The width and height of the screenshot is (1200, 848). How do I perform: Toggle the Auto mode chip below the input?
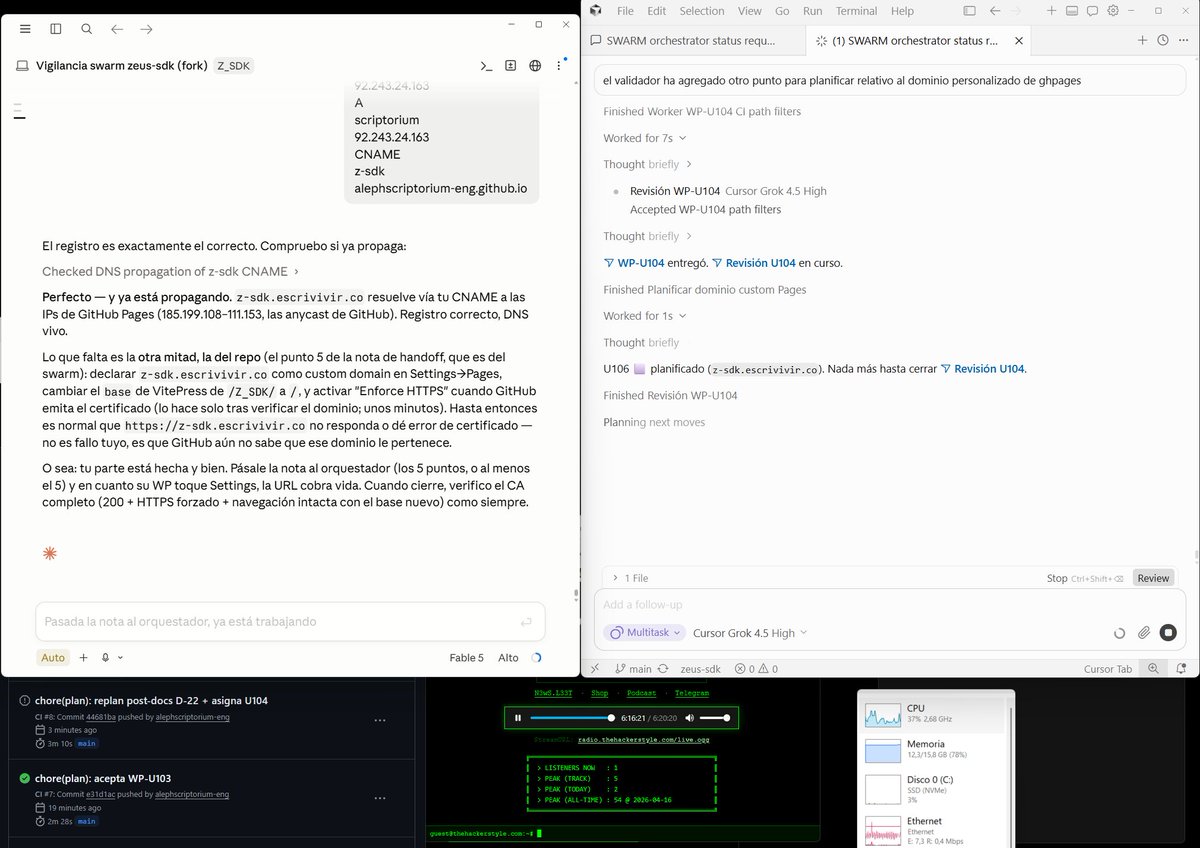(53, 657)
